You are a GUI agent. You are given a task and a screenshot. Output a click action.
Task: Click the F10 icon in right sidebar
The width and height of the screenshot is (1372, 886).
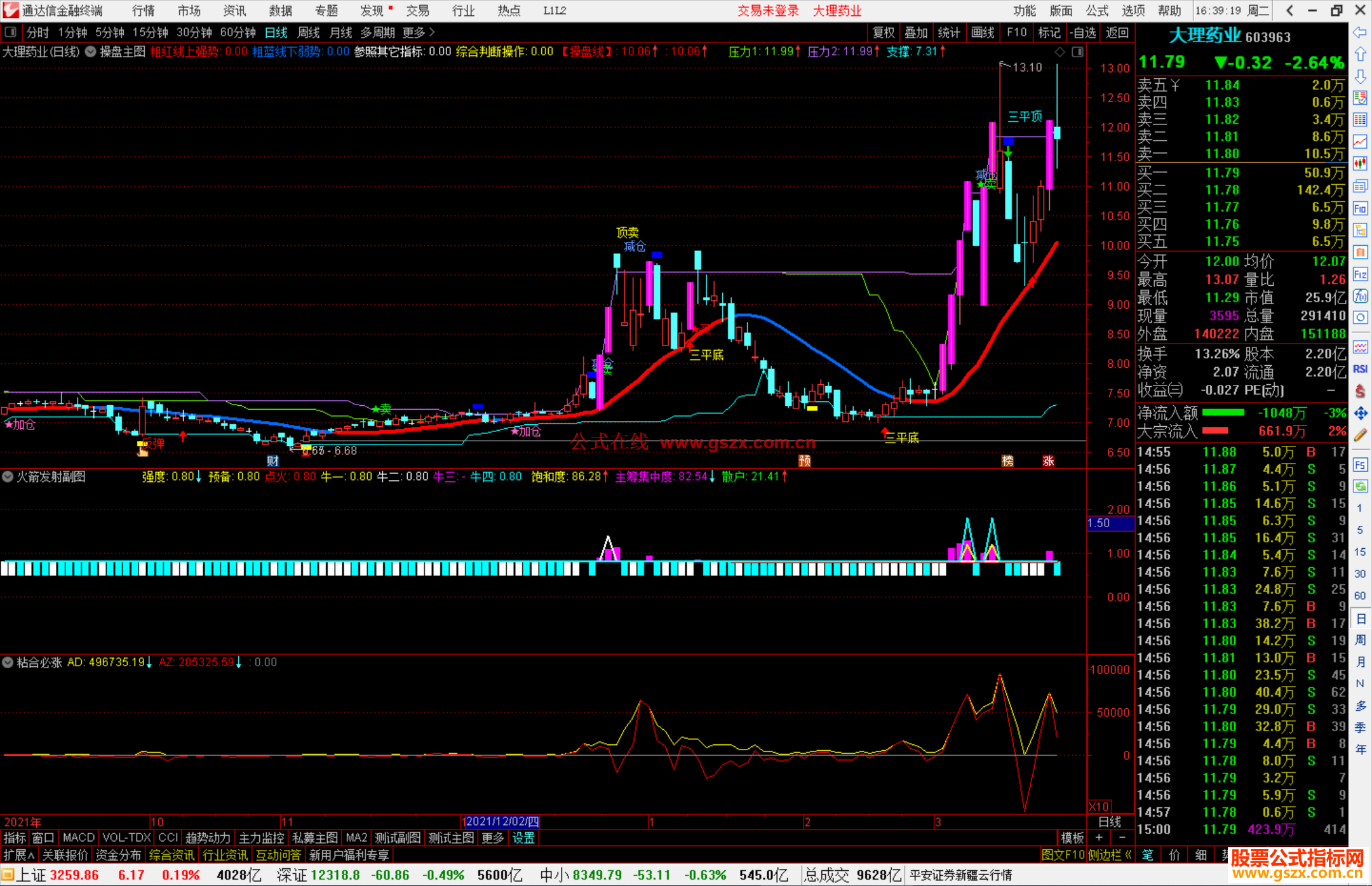[1360, 208]
